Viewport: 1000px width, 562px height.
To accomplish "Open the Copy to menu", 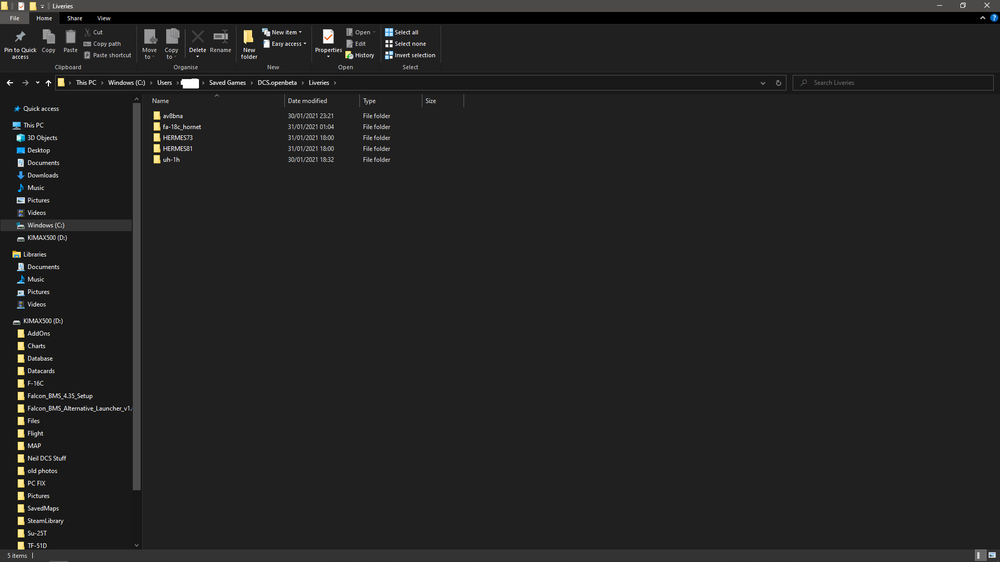I will [172, 44].
